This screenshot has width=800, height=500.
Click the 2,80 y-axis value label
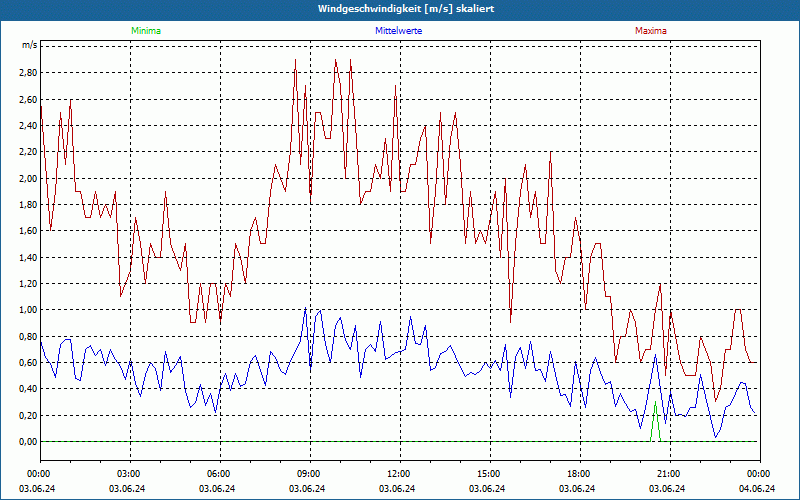(x=26, y=73)
